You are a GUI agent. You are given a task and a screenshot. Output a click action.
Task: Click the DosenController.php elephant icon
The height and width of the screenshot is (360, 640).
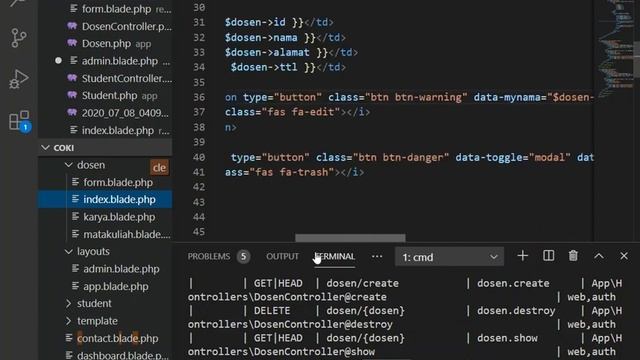[72, 26]
